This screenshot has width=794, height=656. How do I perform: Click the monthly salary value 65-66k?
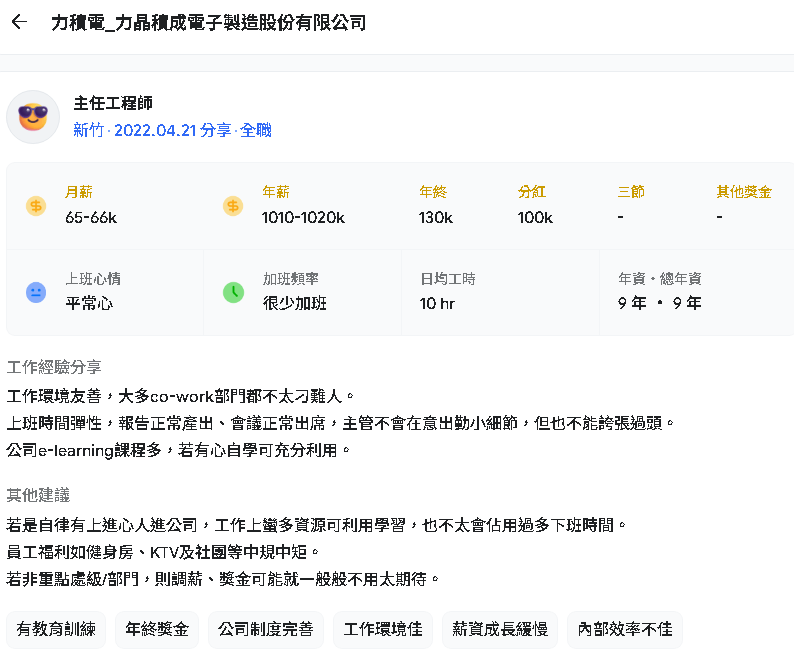[91, 218]
